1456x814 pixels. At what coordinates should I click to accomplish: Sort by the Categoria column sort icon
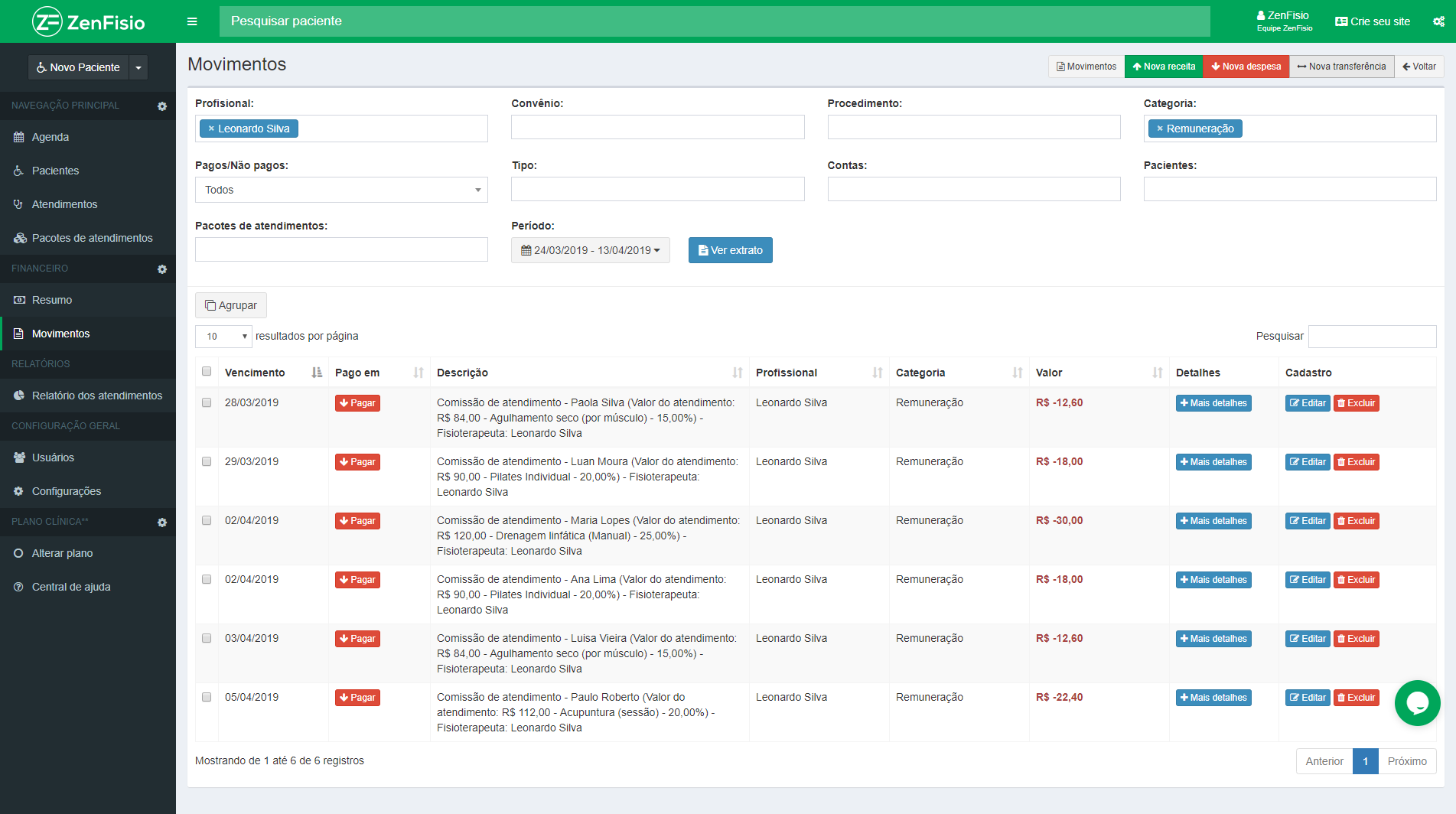tap(1018, 373)
